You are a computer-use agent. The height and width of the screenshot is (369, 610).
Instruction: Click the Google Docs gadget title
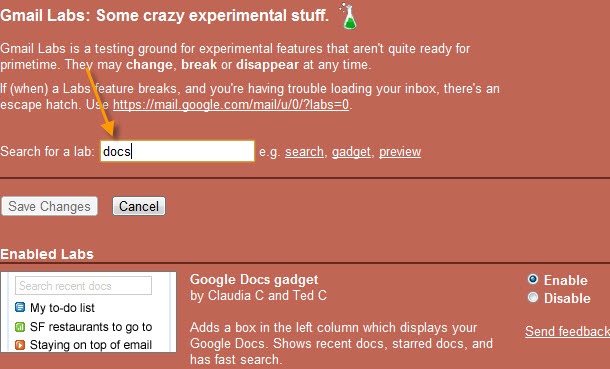point(254,280)
